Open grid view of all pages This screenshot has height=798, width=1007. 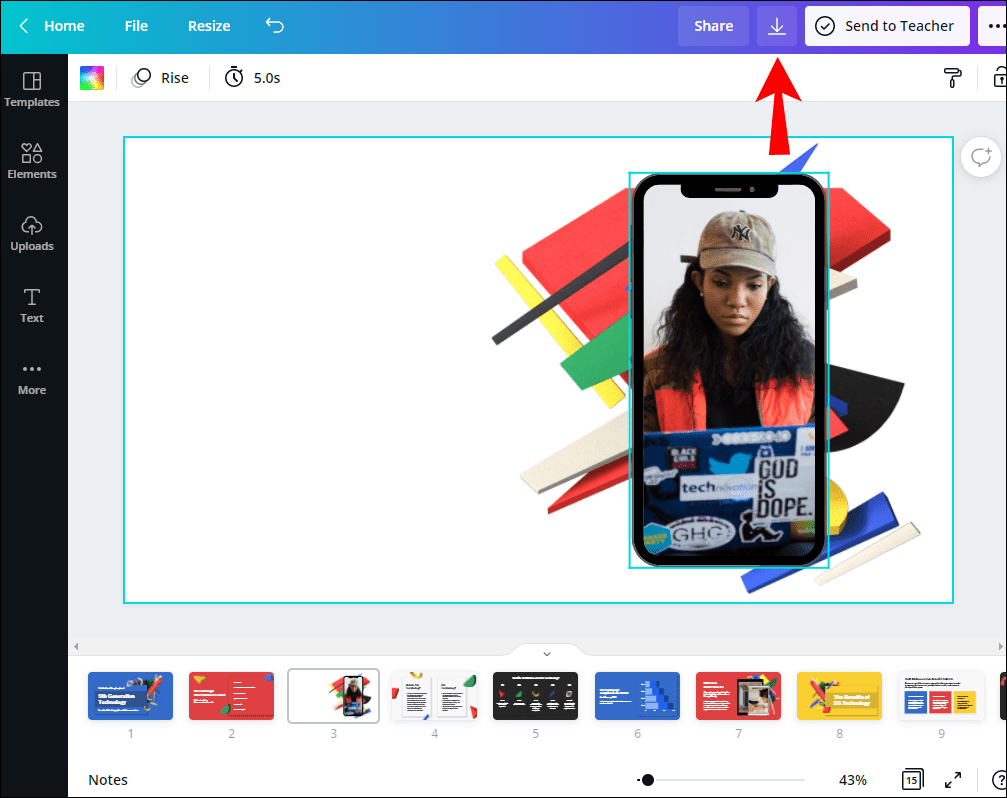tap(912, 779)
